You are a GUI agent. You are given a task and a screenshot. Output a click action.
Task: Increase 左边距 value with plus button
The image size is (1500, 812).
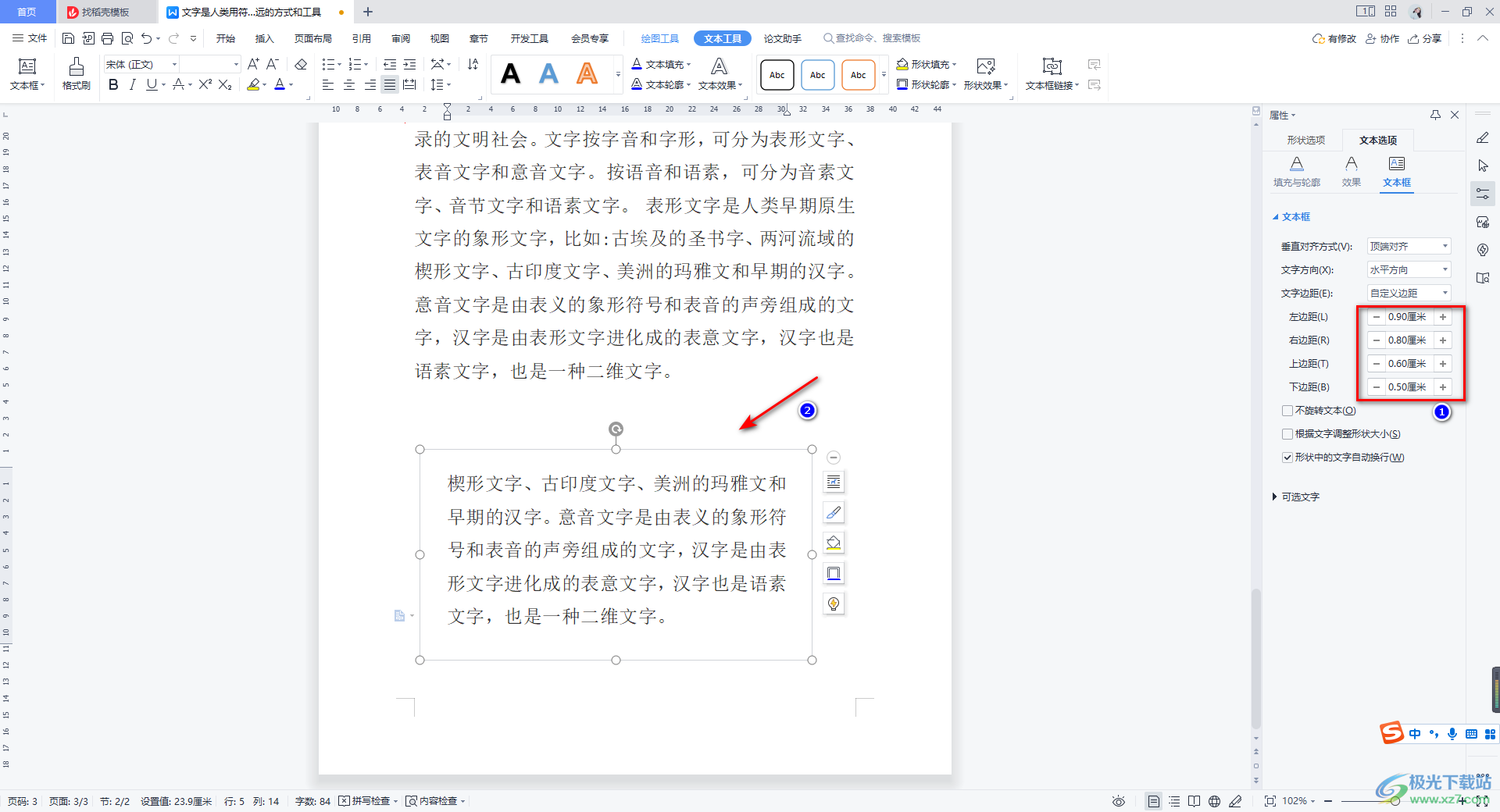click(x=1443, y=317)
